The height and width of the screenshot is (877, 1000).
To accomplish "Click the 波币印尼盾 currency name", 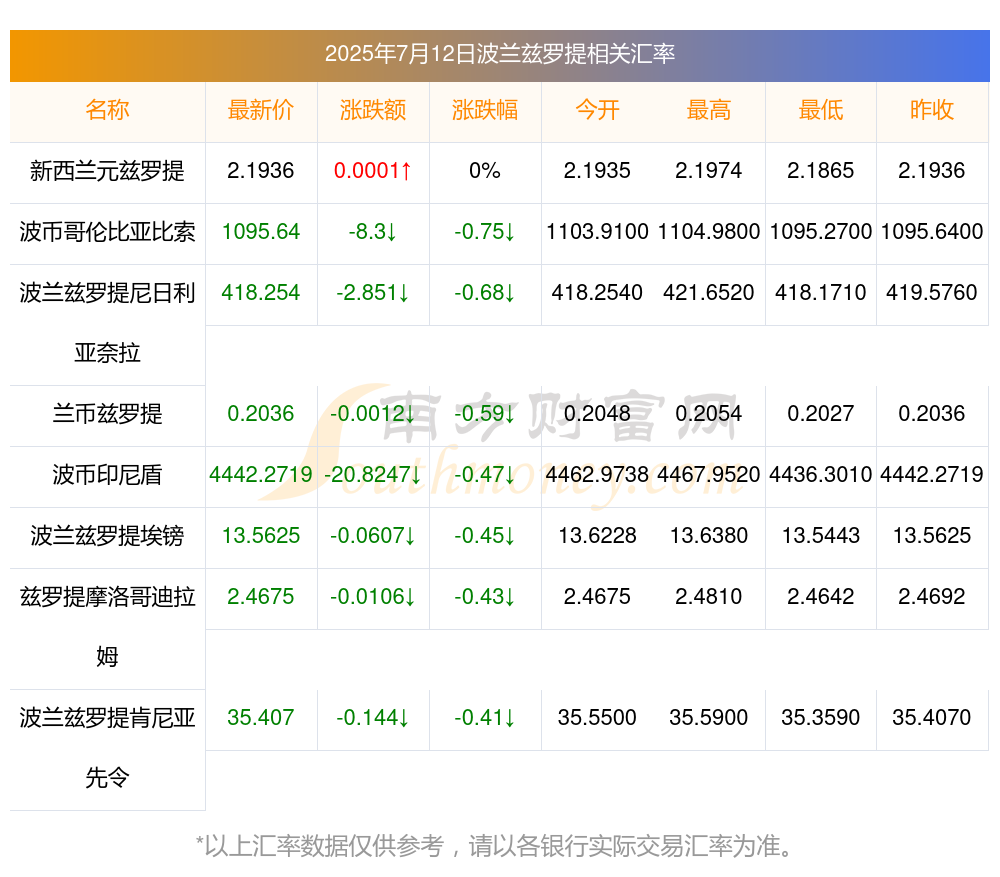I will point(107,475).
